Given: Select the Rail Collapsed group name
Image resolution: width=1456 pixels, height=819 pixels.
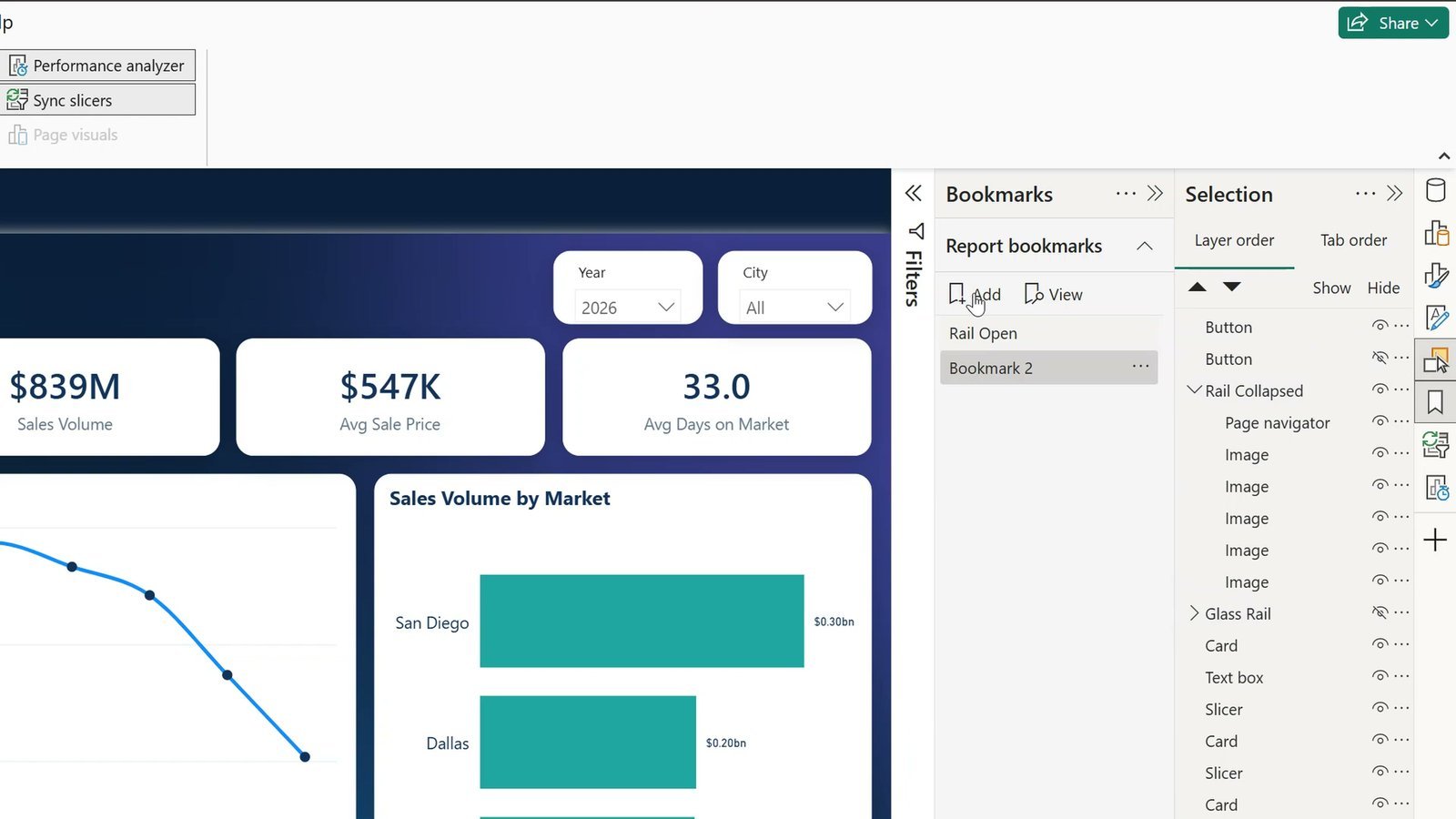Looking at the screenshot, I should 1254,390.
